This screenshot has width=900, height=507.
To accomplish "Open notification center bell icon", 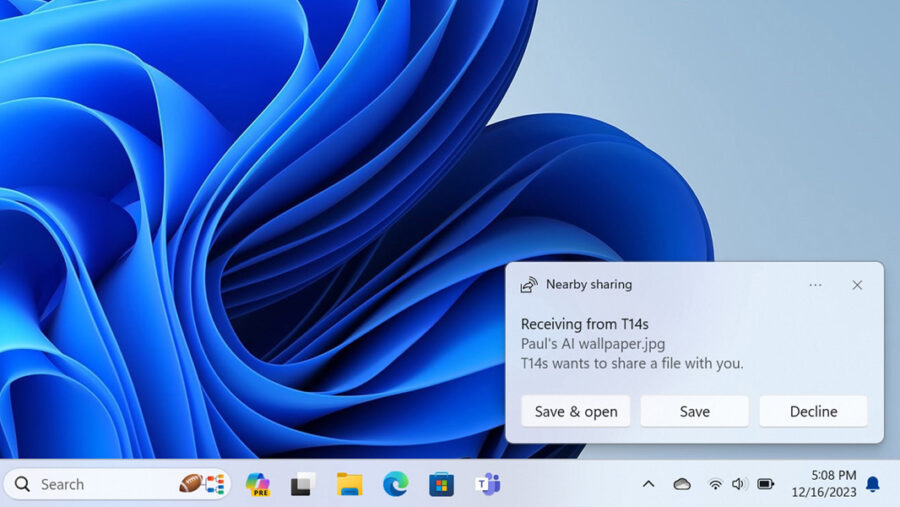I will point(872,484).
